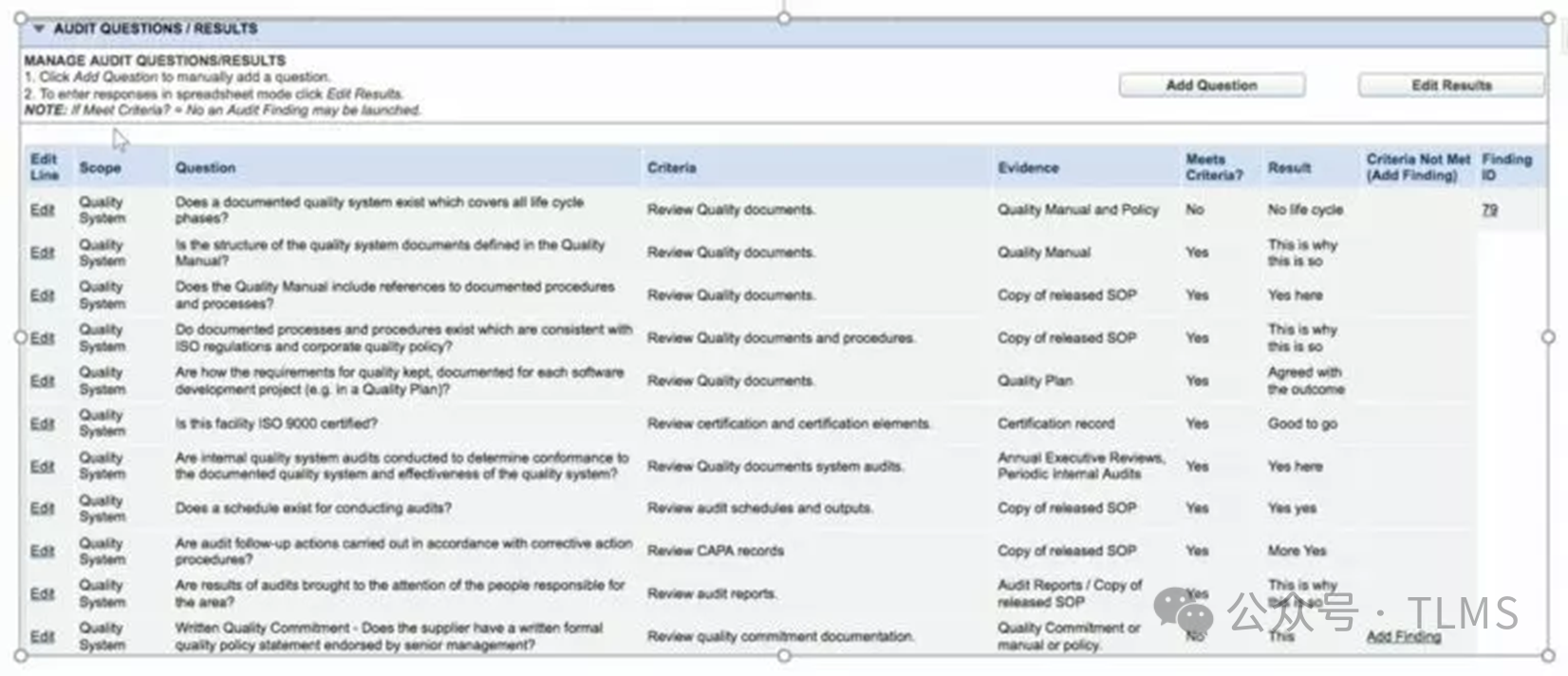Select 'Annual Executive Reviews, Periodic Internal Audits' cell
Screen dimensions: 1568x676
[x=1081, y=466]
